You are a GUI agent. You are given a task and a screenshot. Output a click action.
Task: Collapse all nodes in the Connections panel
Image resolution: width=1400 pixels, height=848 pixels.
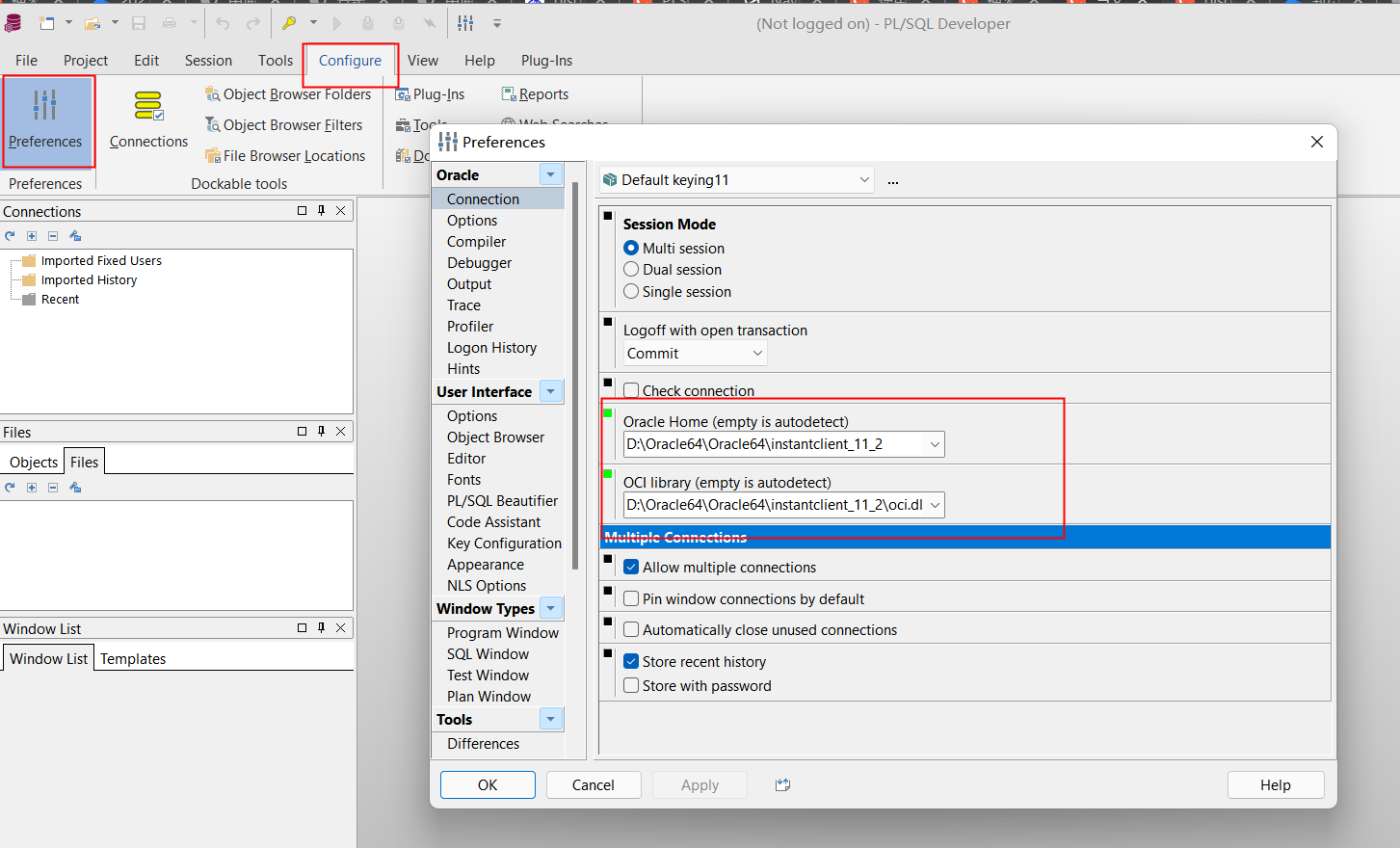[52, 235]
